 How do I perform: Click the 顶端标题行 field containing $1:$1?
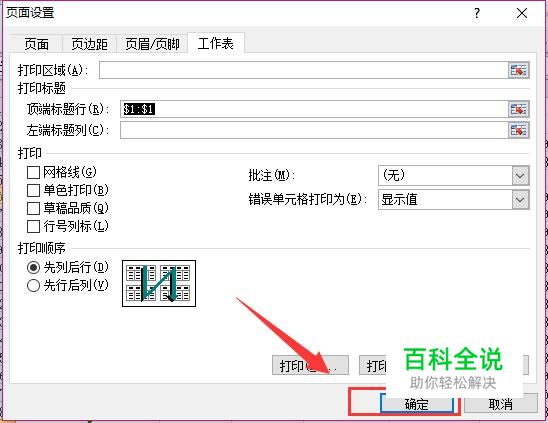pyautogui.click(x=314, y=109)
